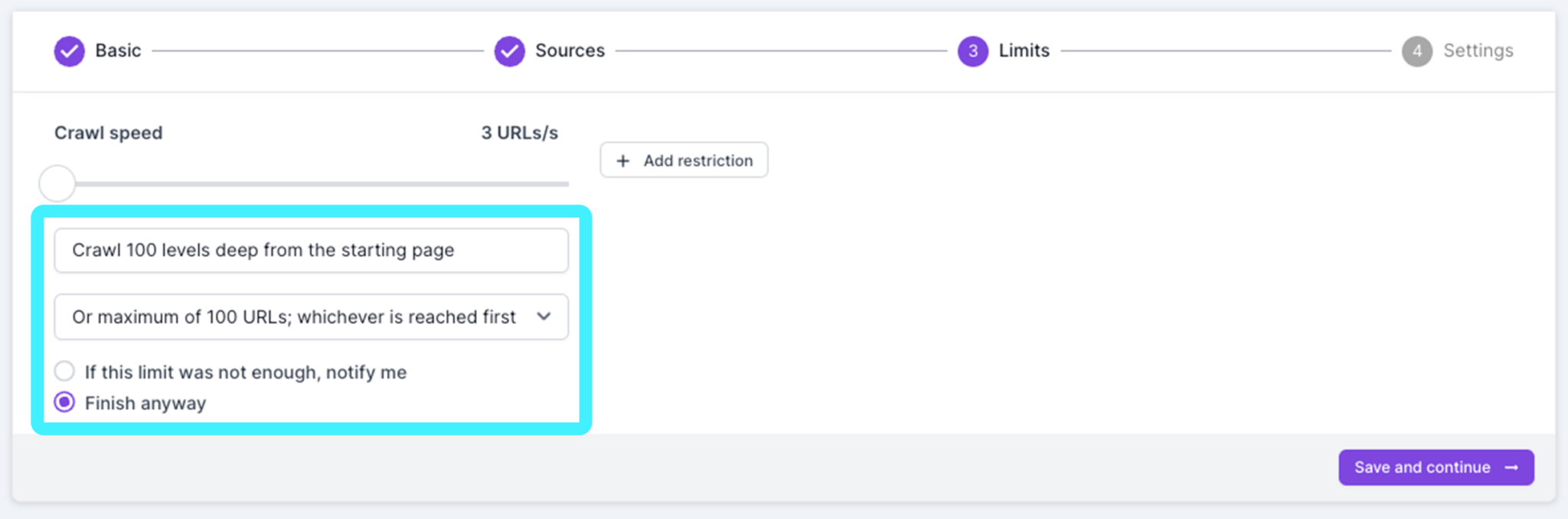
Task: Click the 3 URLs/s speed label
Action: 519,132
